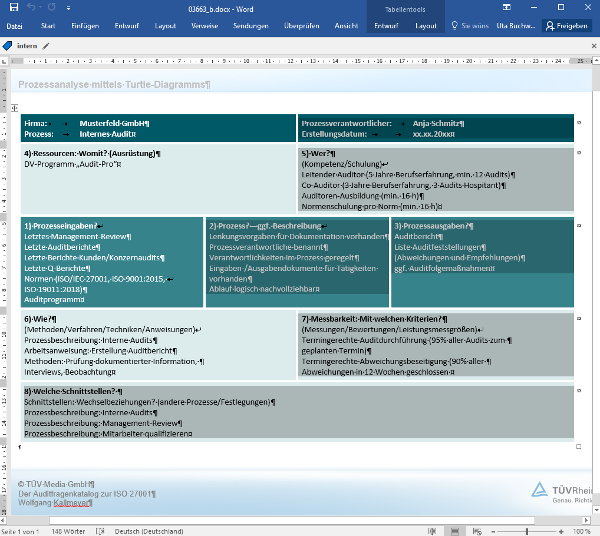The width and height of the screenshot is (600, 536).
Task: Switch to Web Layout view icon
Action: (479, 530)
